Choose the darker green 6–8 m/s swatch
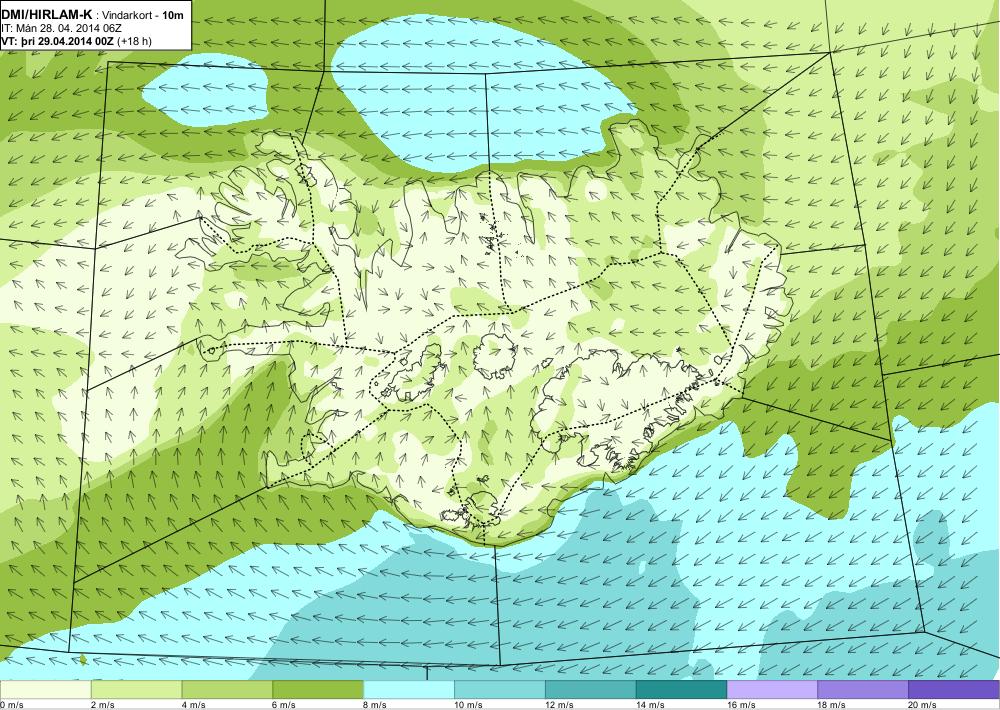Image resolution: width=1000 pixels, height=710 pixels. [x=318, y=690]
